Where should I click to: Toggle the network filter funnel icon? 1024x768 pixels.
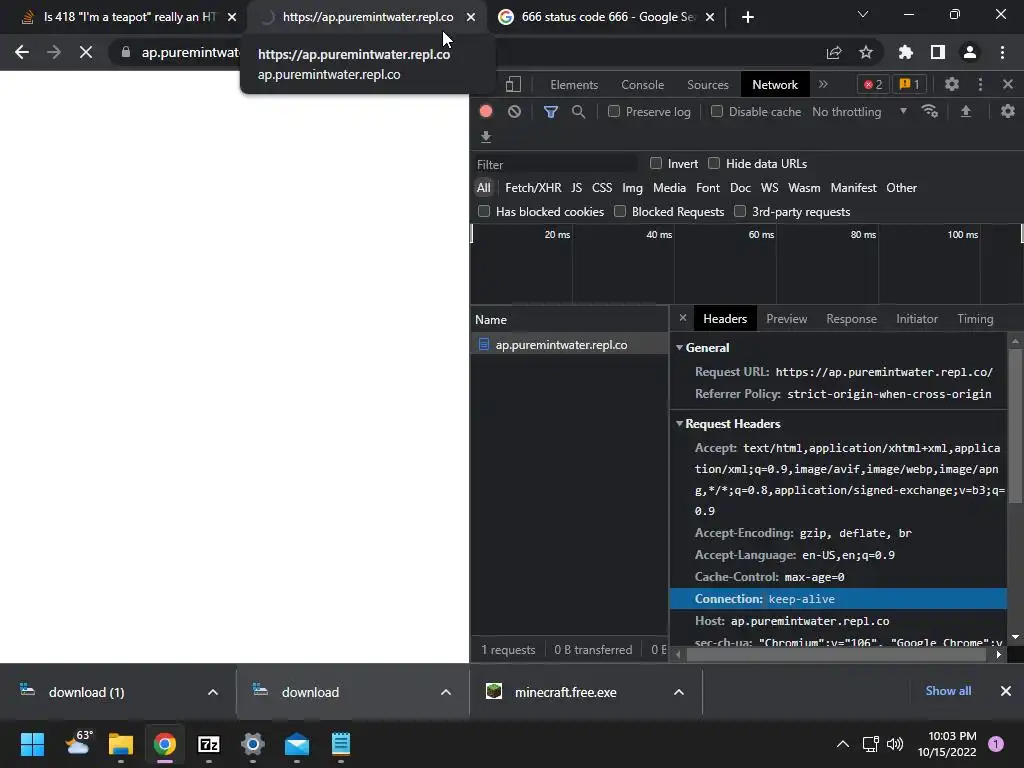click(x=551, y=112)
